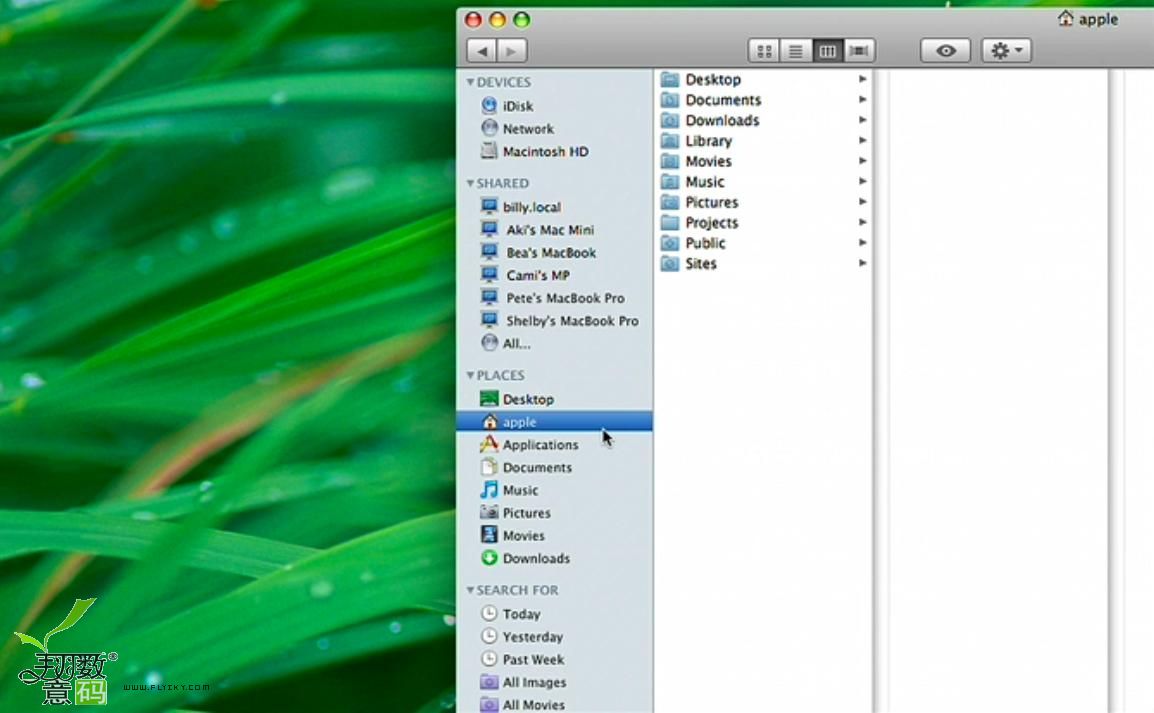Open Quick Look with the eye button
The image size is (1154, 713).
pos(946,51)
